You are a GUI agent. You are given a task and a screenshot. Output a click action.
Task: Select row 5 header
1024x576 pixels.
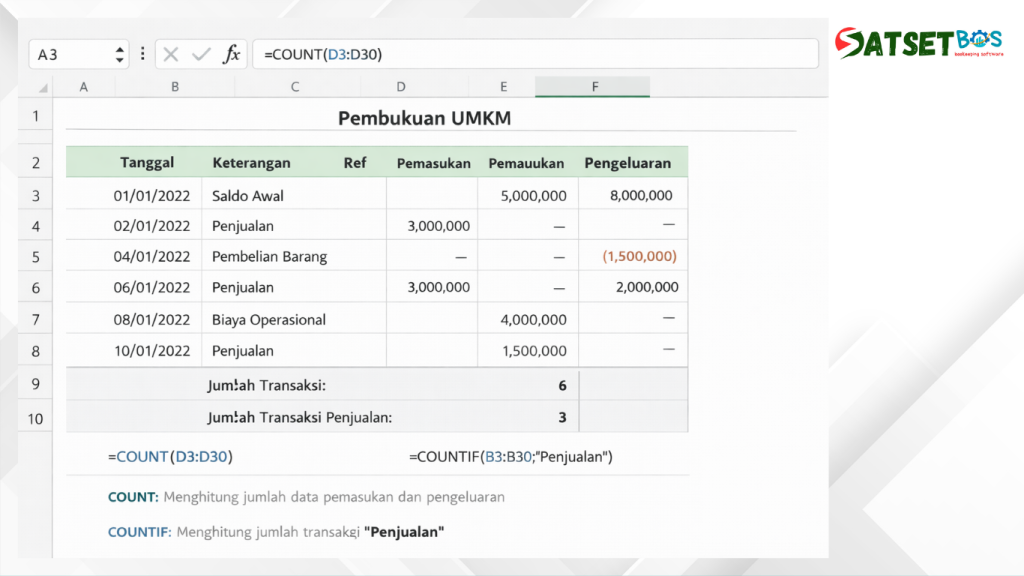[36, 257]
